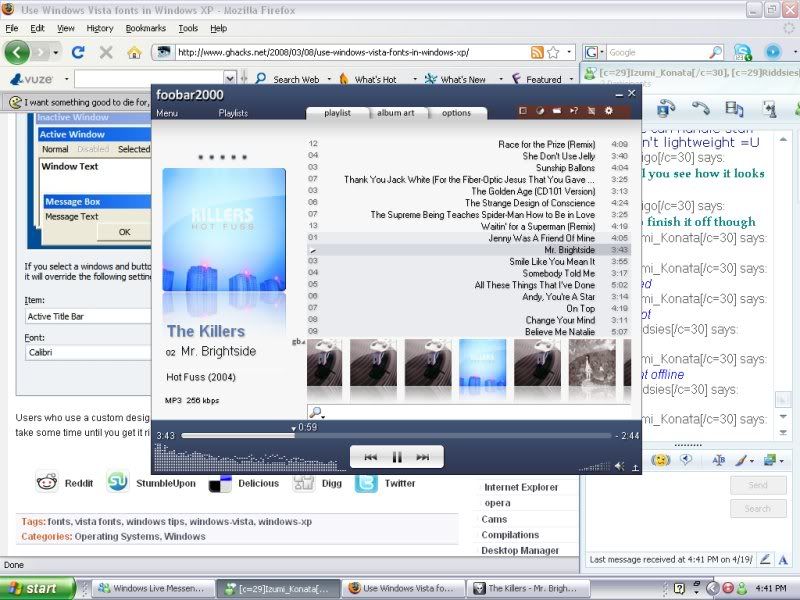Open Messenger share media film-music icon
This screenshot has height=600, width=800.
tap(734, 108)
